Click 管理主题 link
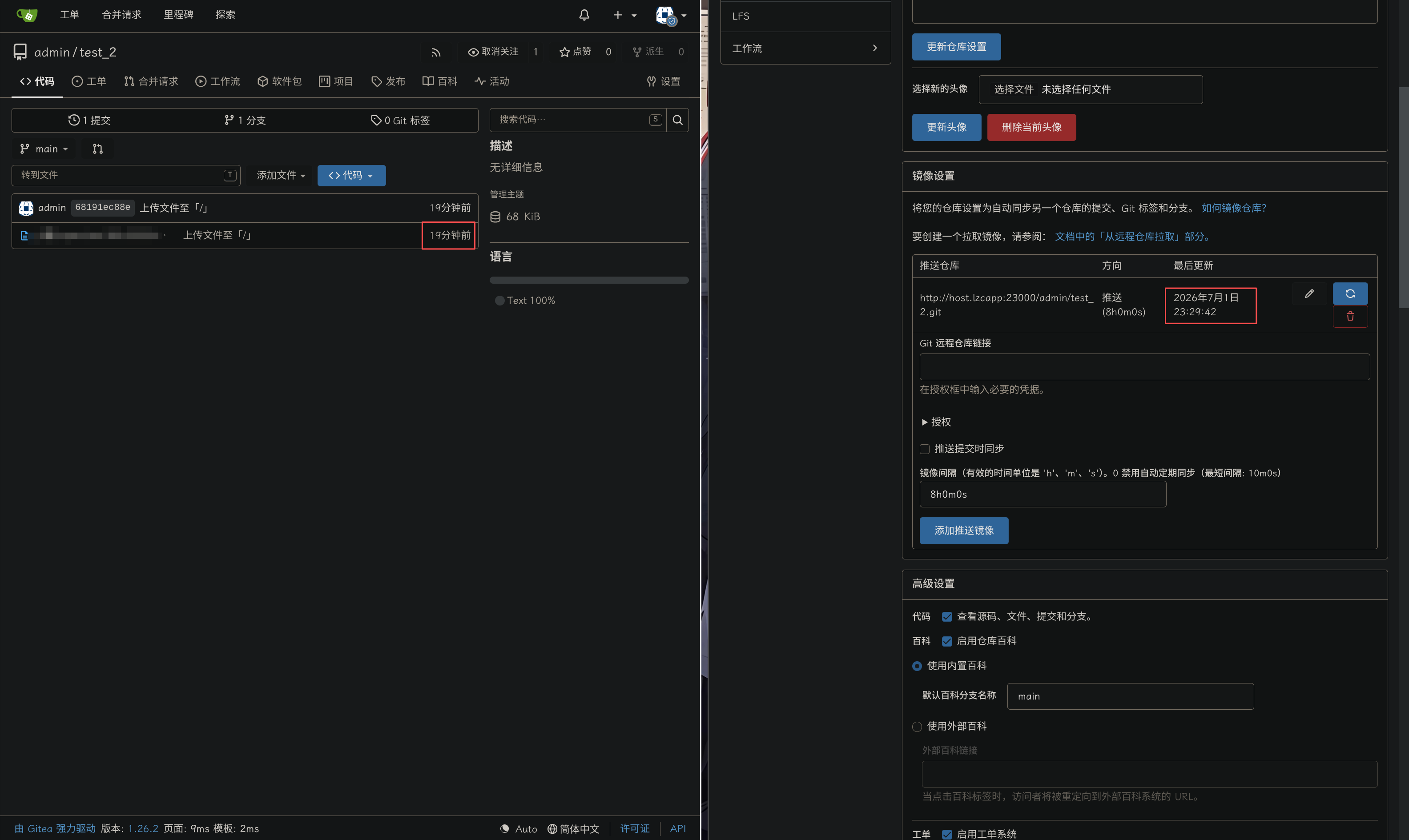The width and height of the screenshot is (1409, 840). (507, 194)
